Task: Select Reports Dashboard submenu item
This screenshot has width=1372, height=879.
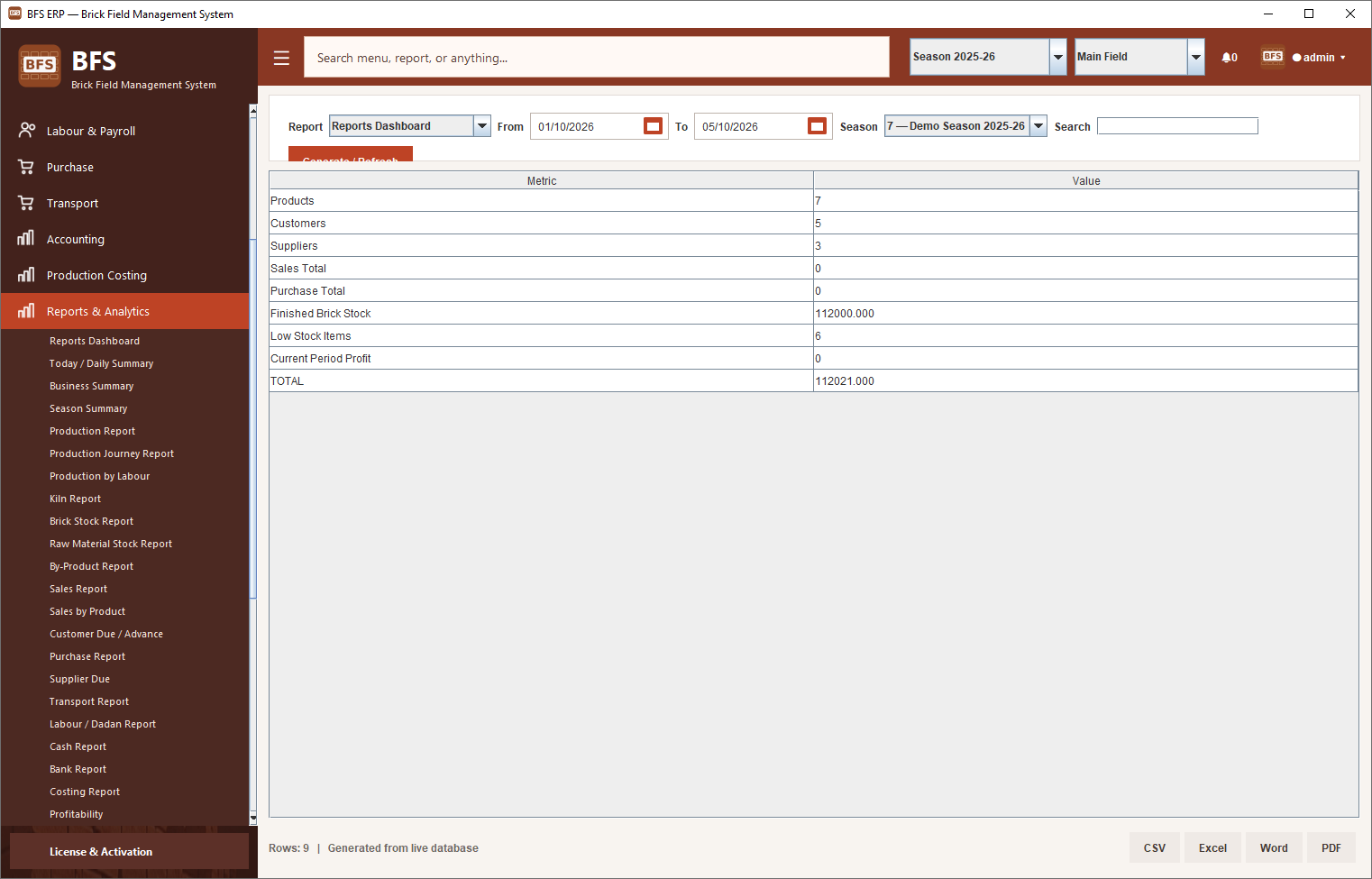Action: point(95,341)
